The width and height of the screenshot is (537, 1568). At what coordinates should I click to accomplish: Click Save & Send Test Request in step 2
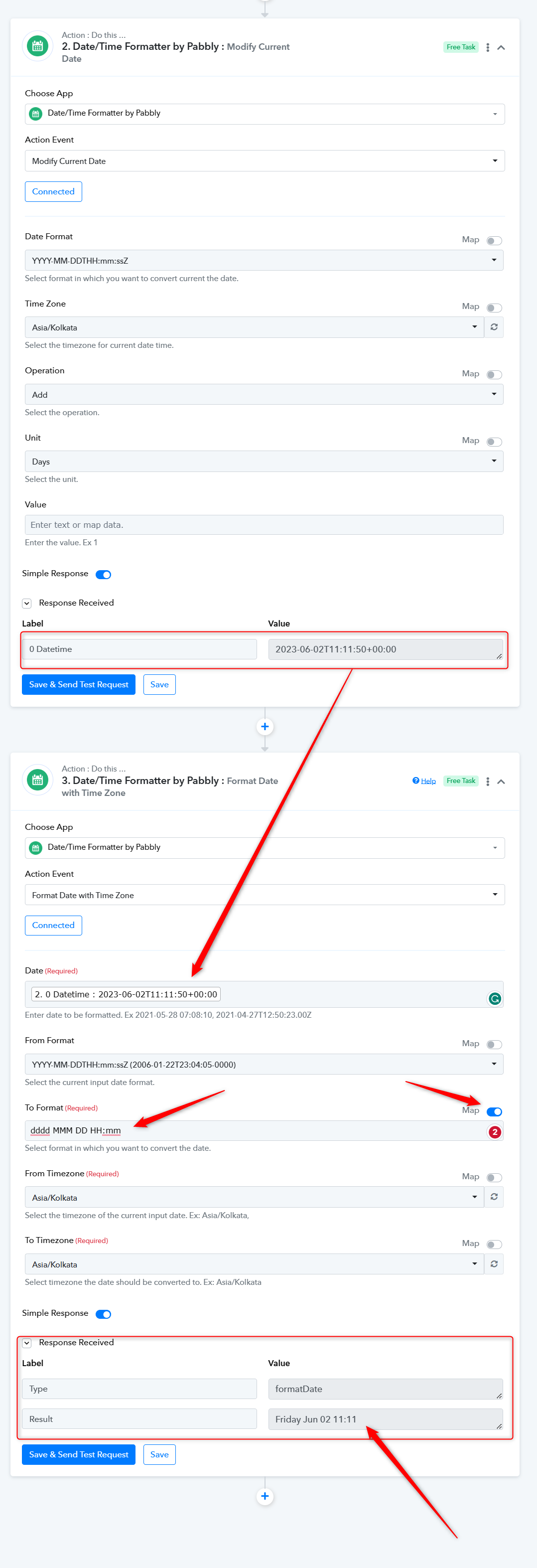[78, 684]
